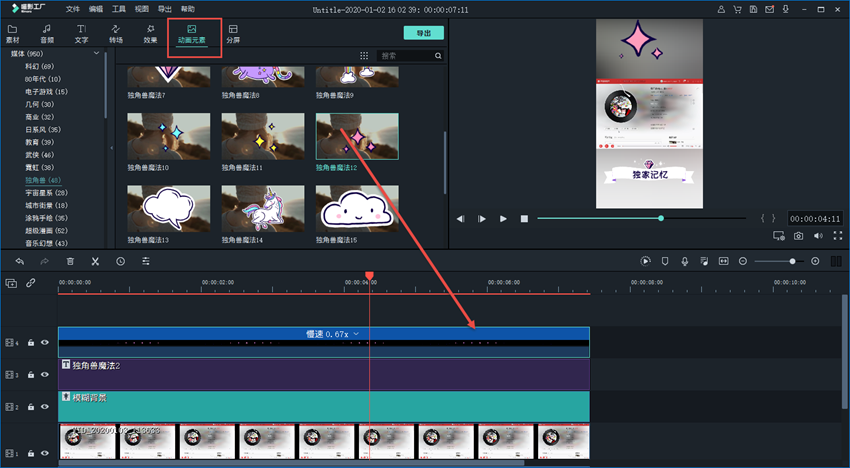Switch to the 分屏 tab
Screen dimensions: 850x468
233,34
